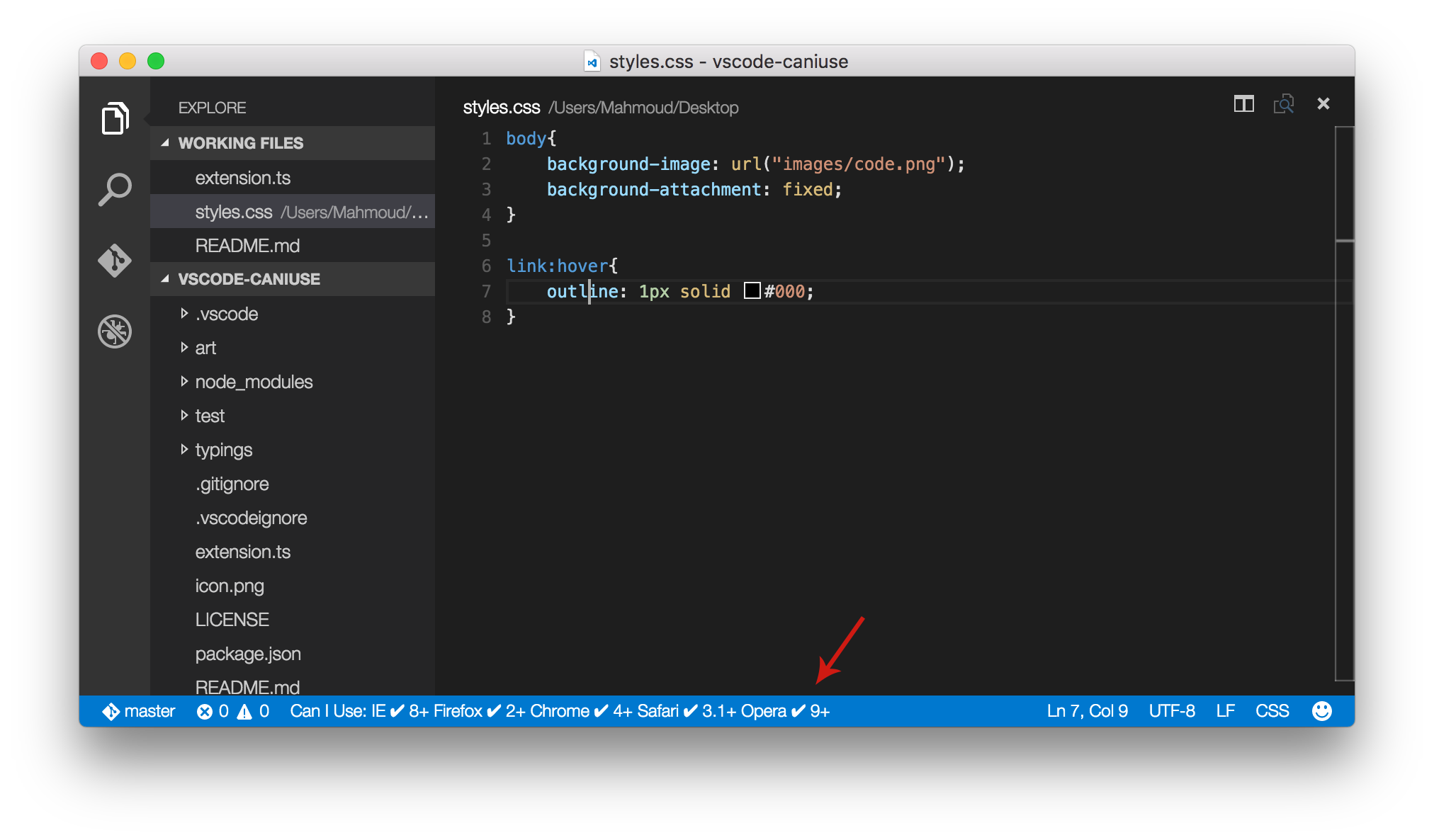
Task: Click the errors count icon in status bar
Action: [205, 712]
